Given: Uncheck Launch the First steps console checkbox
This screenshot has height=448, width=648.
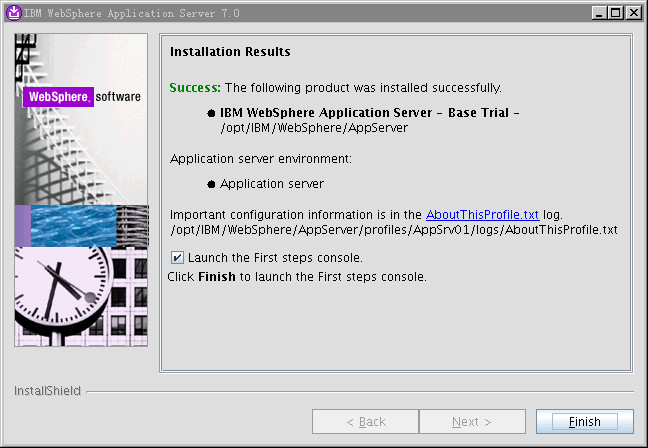Looking at the screenshot, I should tap(177, 258).
